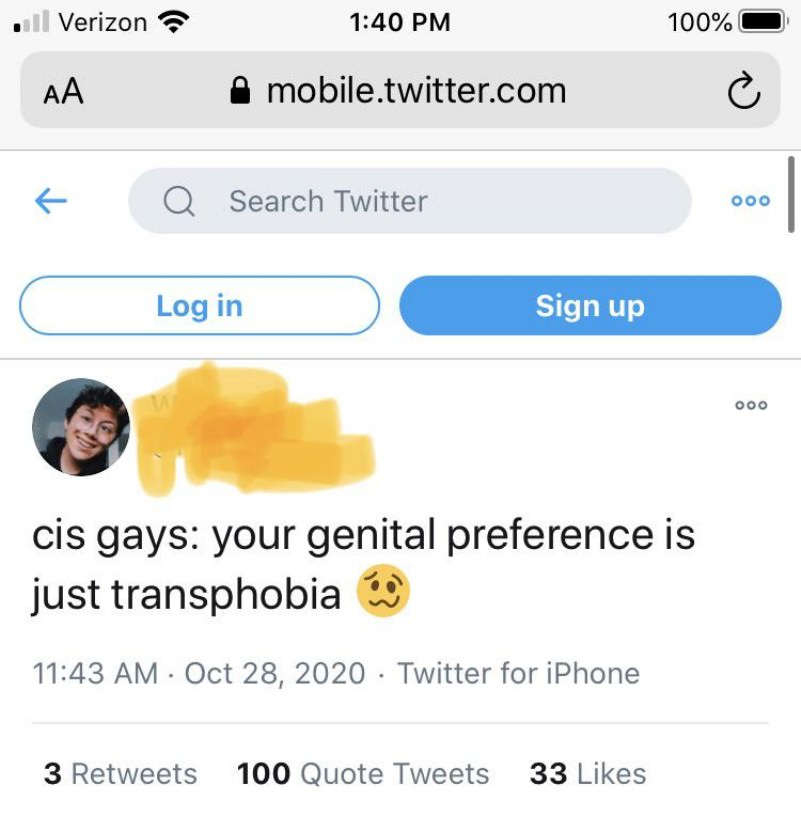
Task: Click the Twitter for iPhone source link
Action: [x=518, y=673]
